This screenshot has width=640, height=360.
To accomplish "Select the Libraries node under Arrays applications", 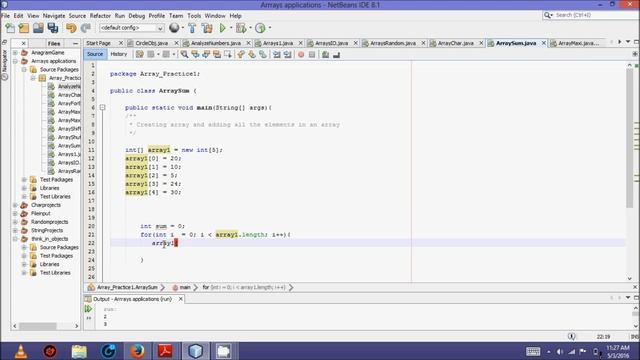I will click(x=49, y=188).
